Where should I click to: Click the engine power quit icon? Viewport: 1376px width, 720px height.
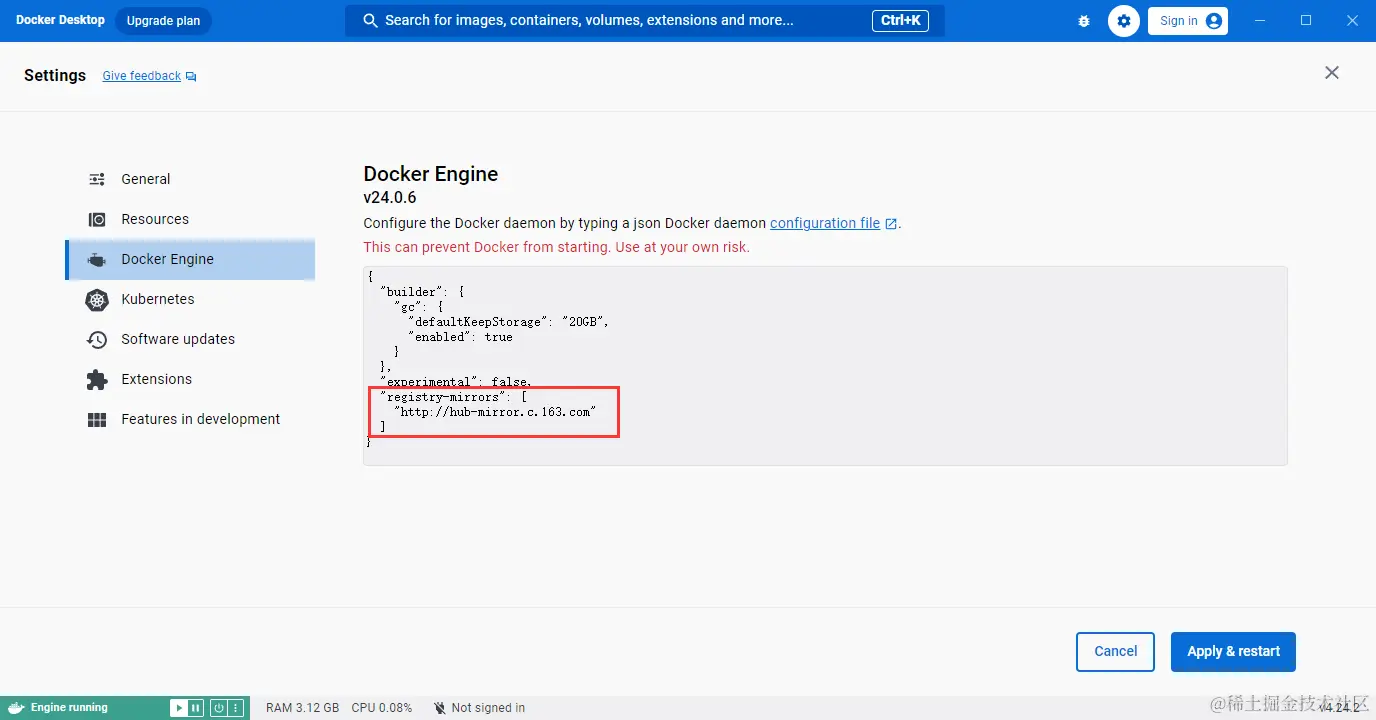218,708
